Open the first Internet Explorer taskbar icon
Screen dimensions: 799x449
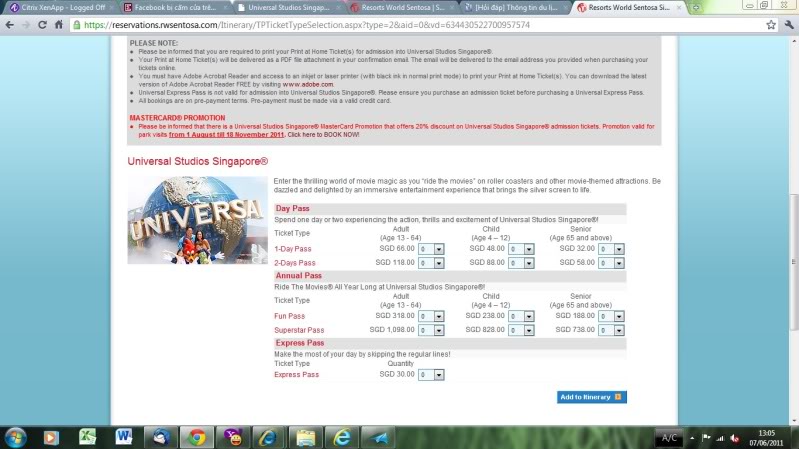[x=269, y=437]
